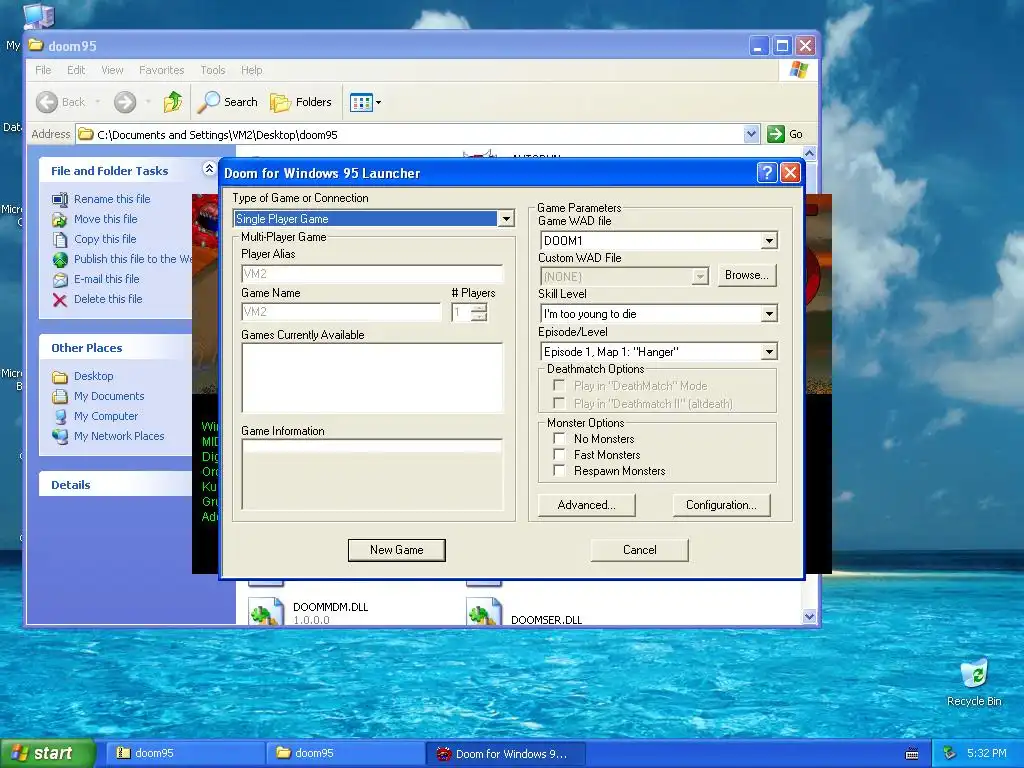Click the system tray clock
1024x768 pixels.
[986, 754]
